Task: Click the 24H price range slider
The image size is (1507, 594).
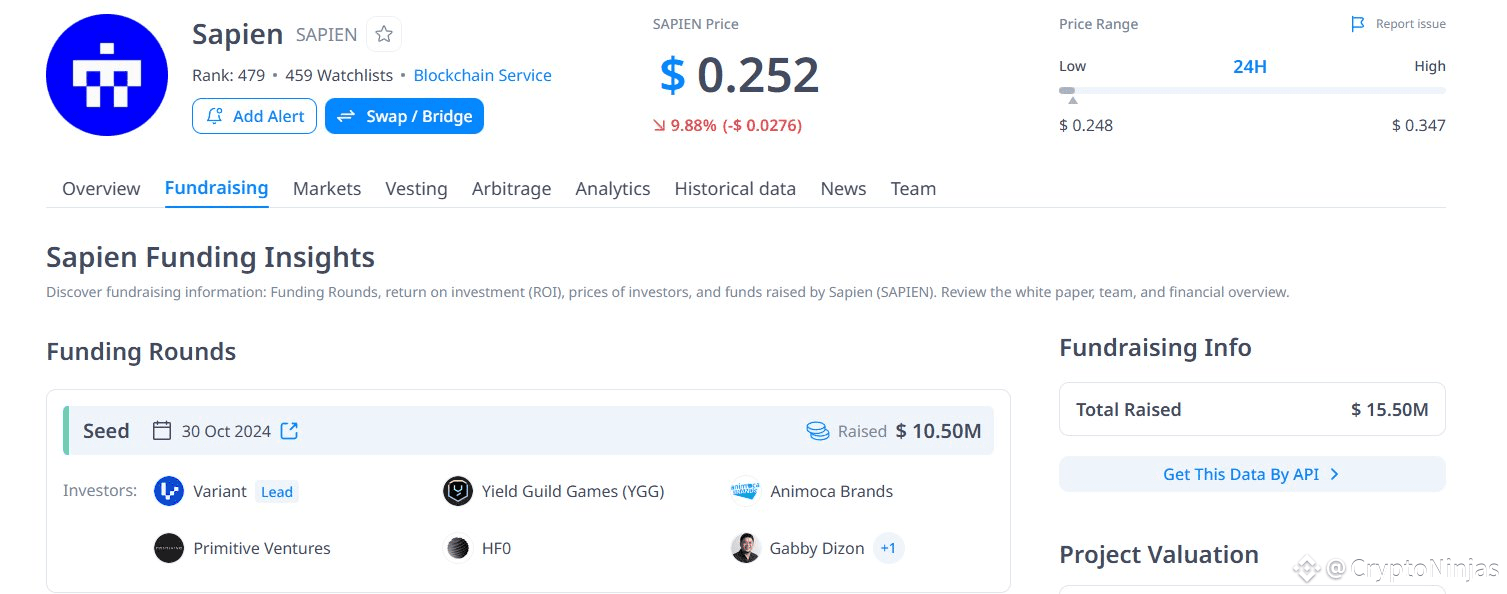Action: click(x=1251, y=90)
